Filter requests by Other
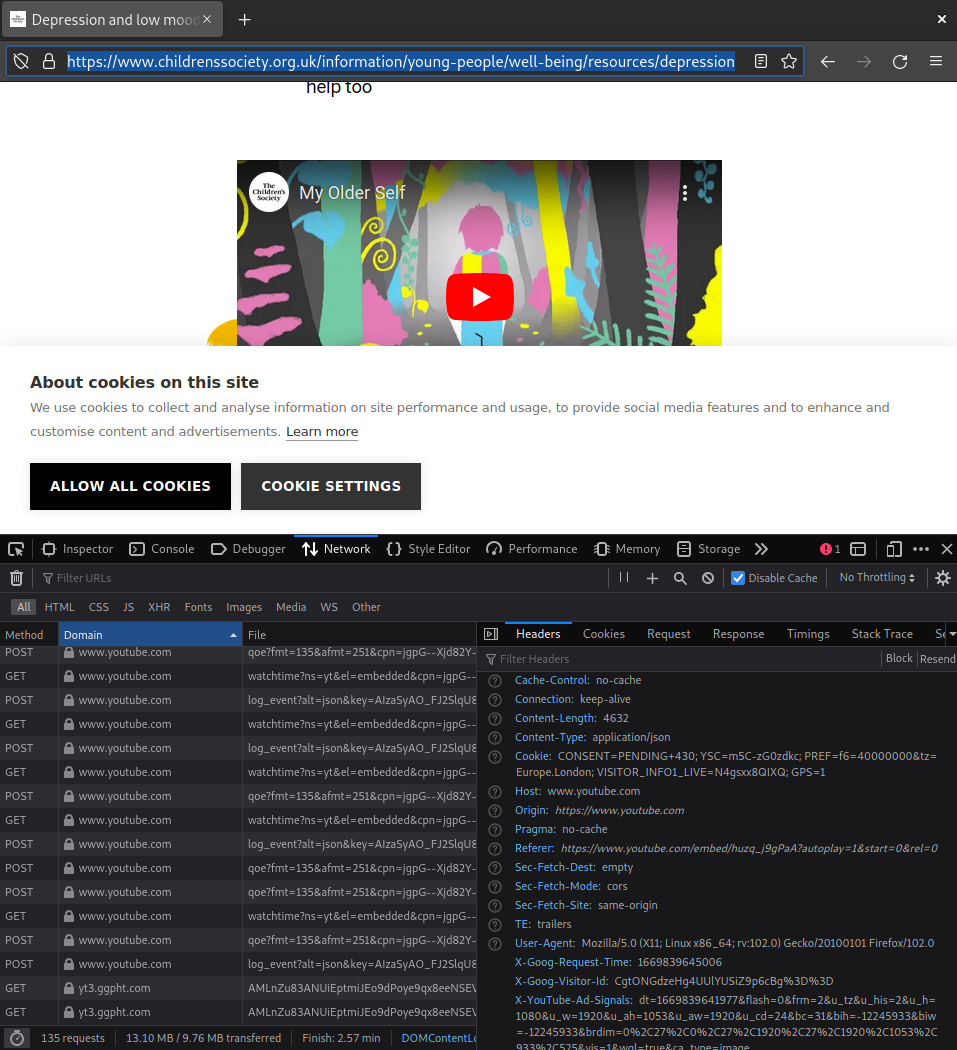 click(366, 607)
